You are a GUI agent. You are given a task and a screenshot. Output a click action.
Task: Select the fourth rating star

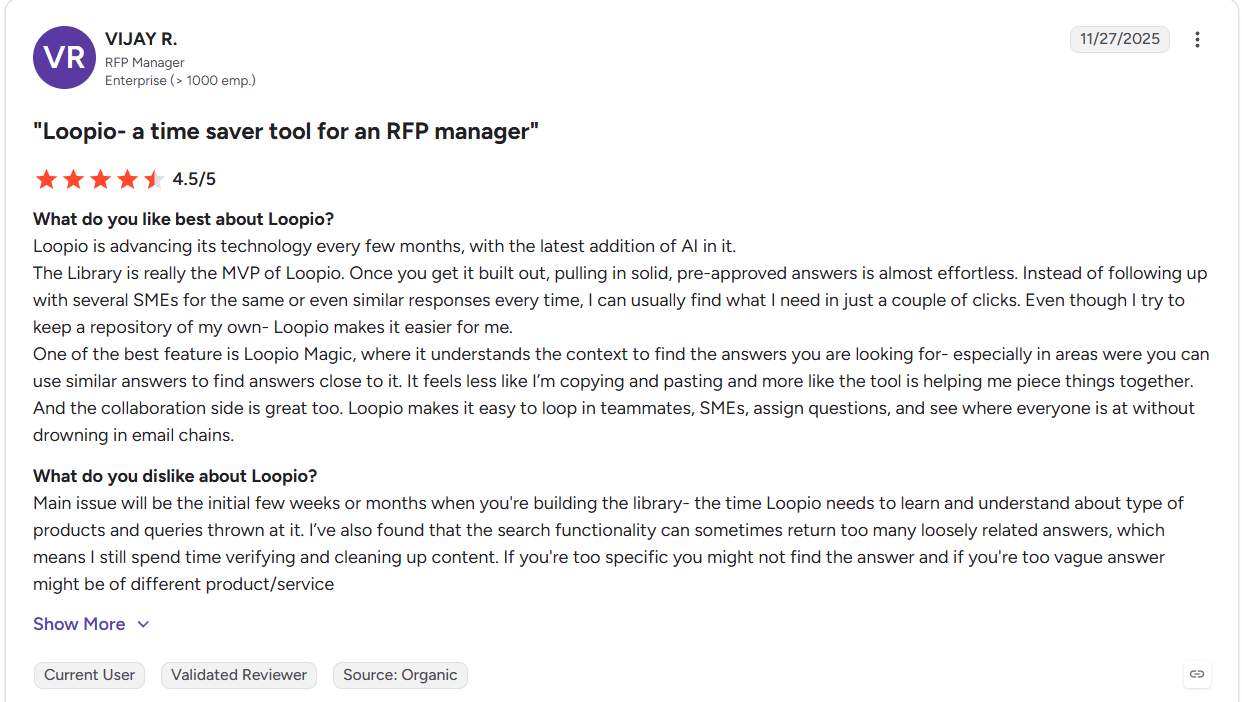pyautogui.click(x=127, y=180)
